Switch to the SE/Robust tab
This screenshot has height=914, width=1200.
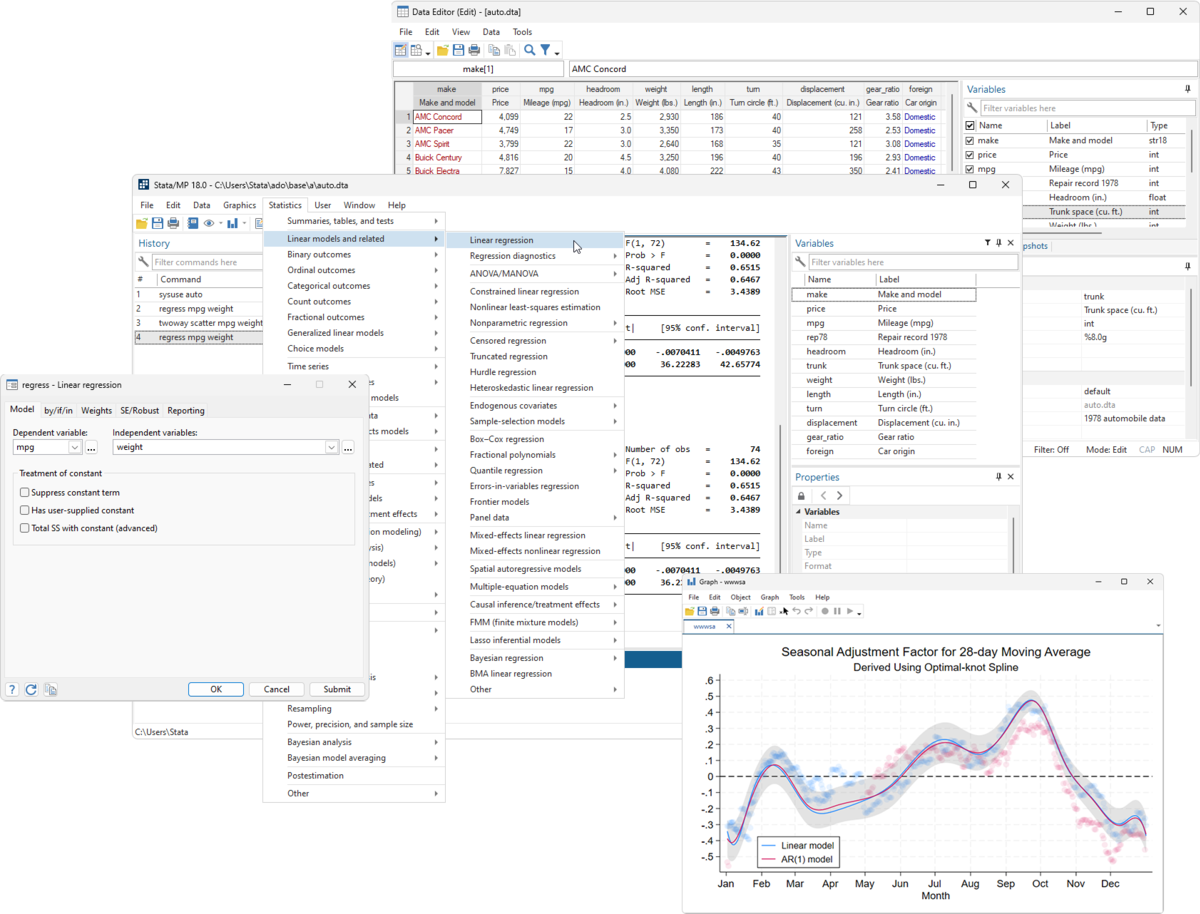pos(139,410)
